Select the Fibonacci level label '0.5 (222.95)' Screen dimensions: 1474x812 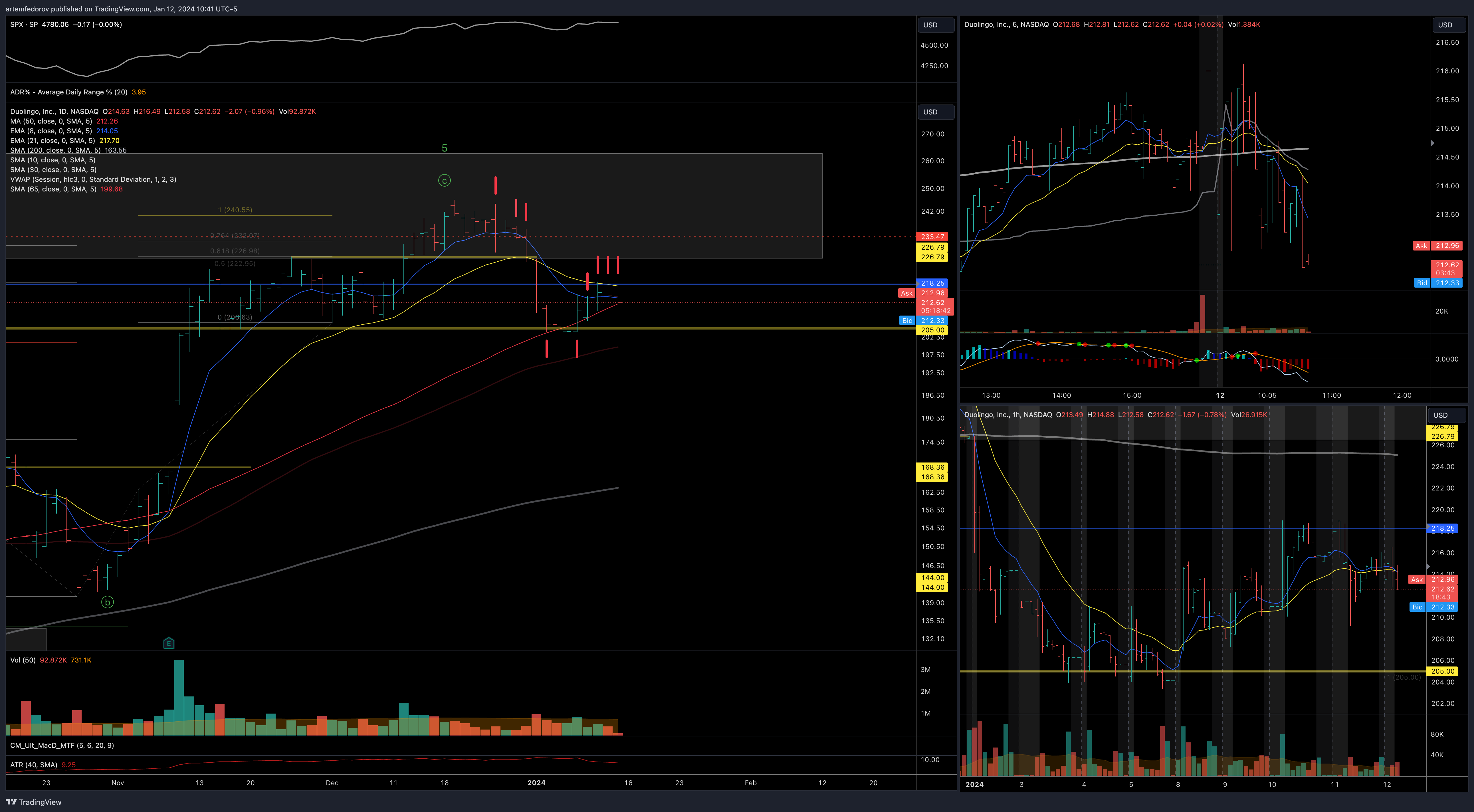pyautogui.click(x=235, y=264)
